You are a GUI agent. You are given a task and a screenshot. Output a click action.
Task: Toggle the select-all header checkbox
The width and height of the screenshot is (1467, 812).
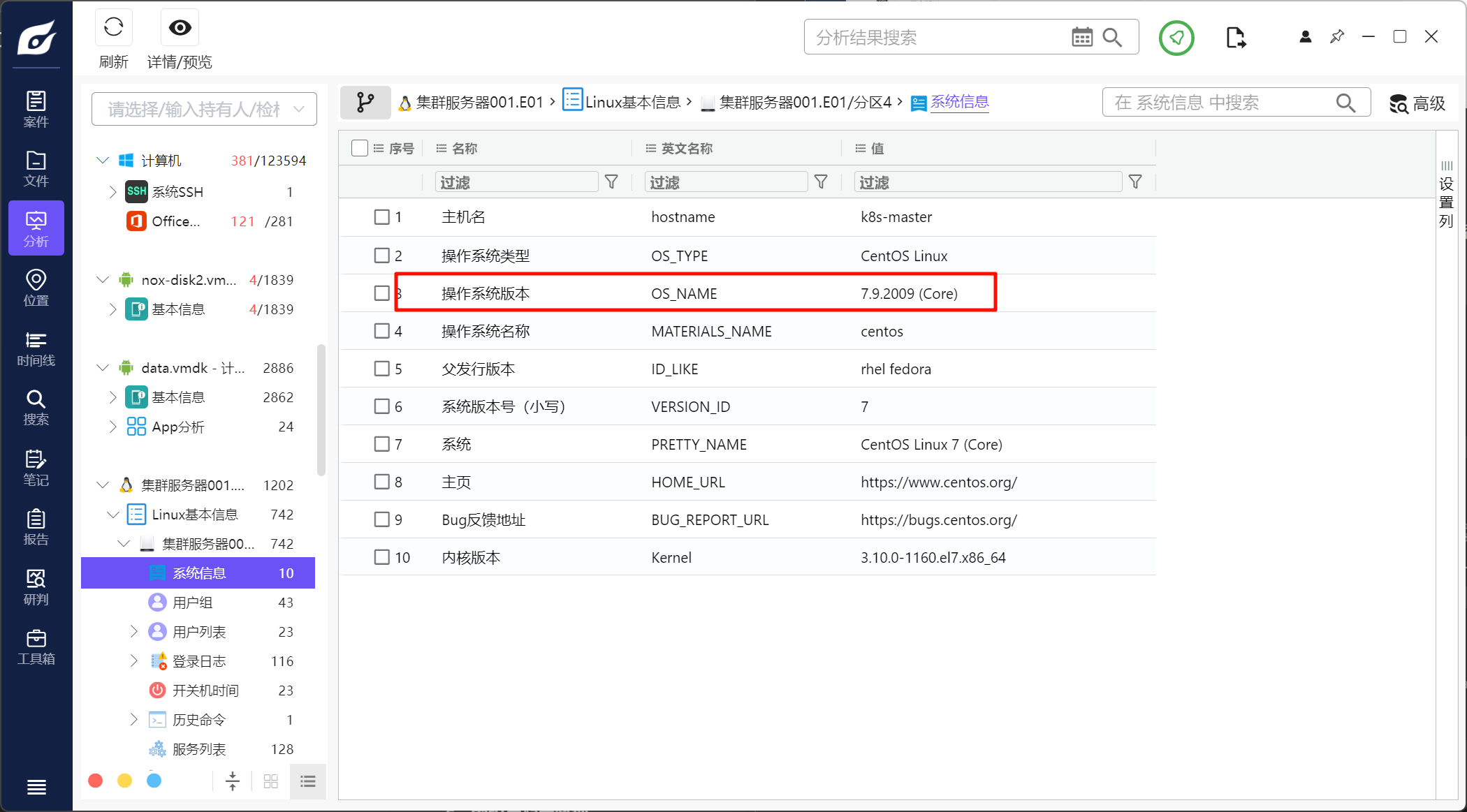pos(360,148)
